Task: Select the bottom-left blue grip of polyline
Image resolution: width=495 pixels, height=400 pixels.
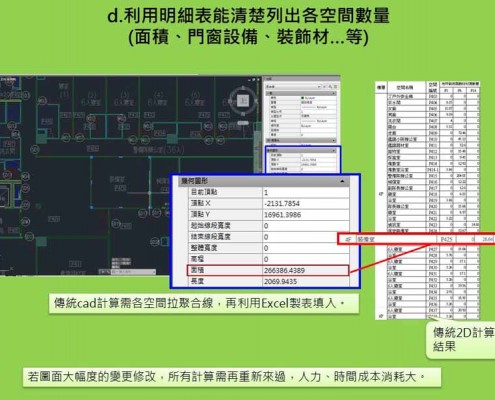Action: [91, 207]
